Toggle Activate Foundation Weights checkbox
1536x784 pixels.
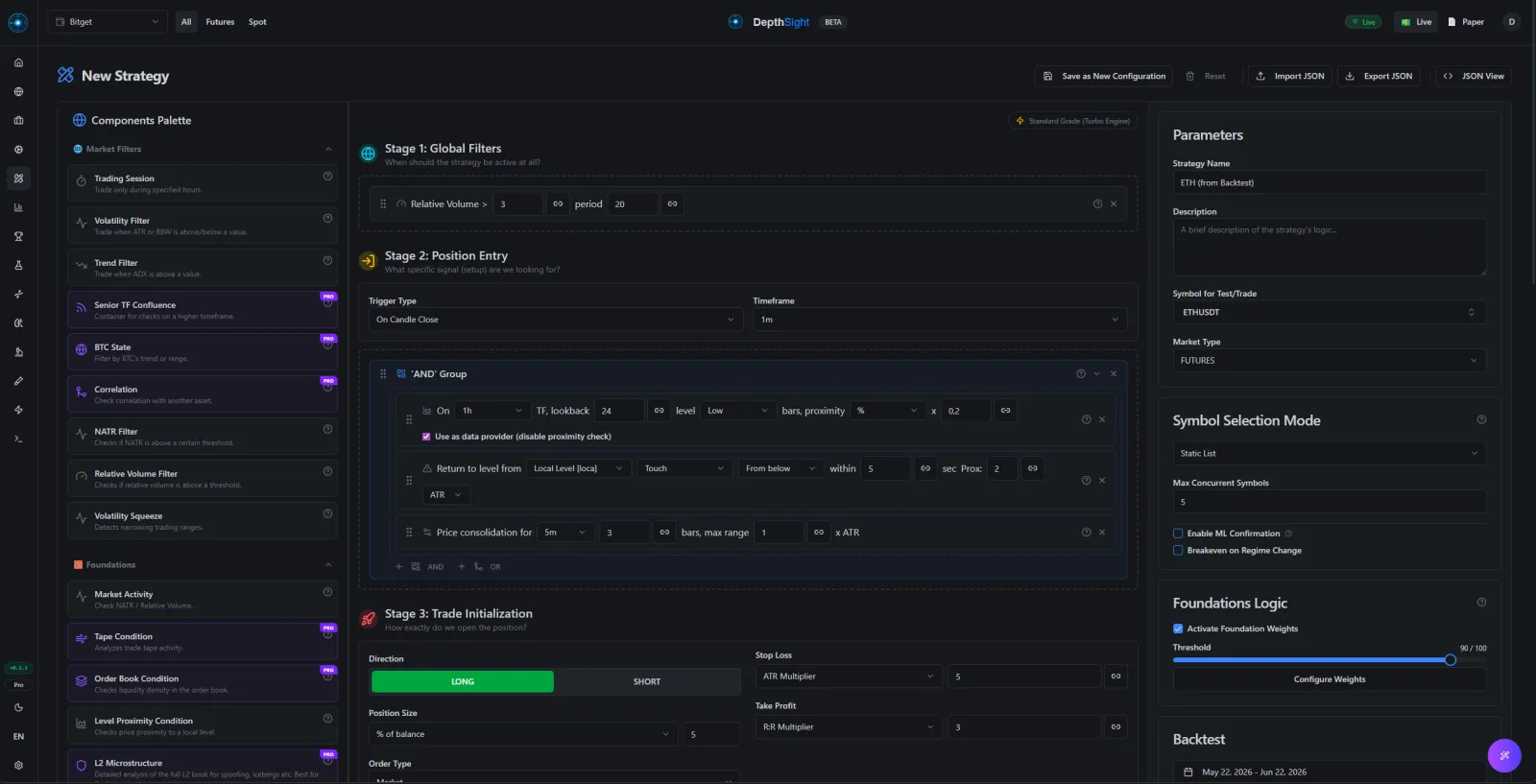[1178, 629]
